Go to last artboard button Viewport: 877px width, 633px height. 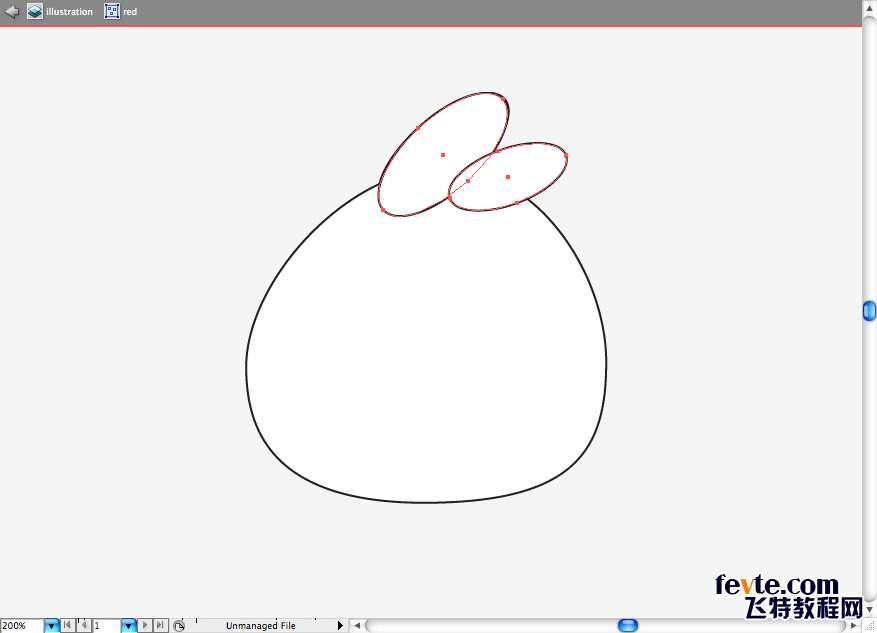click(x=160, y=626)
